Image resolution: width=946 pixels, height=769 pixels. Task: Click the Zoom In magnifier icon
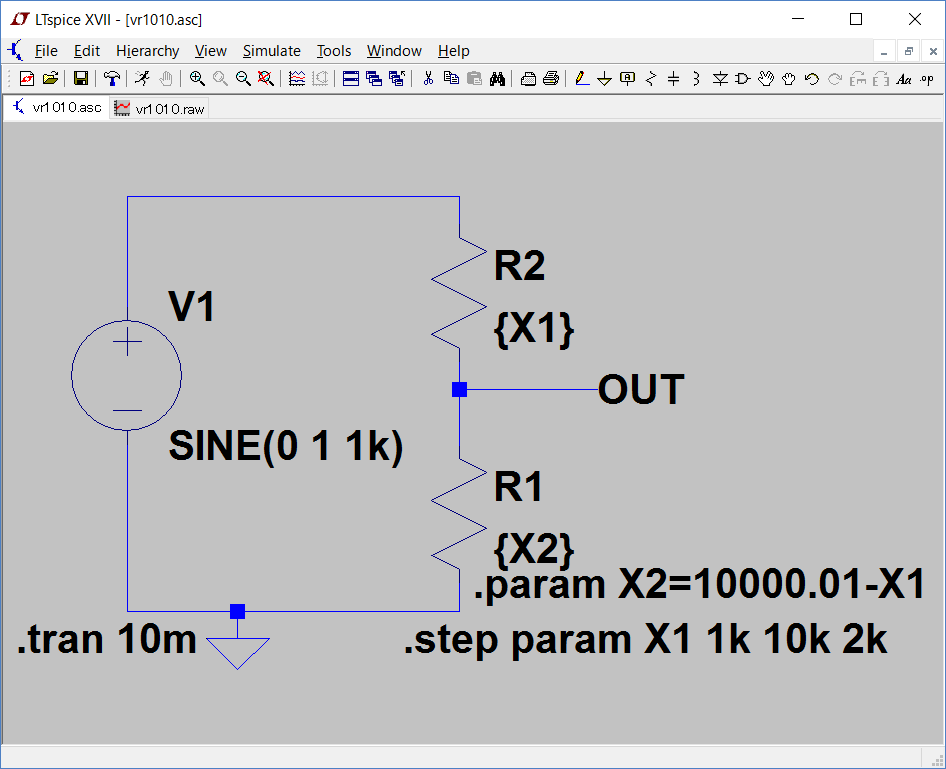[197, 78]
